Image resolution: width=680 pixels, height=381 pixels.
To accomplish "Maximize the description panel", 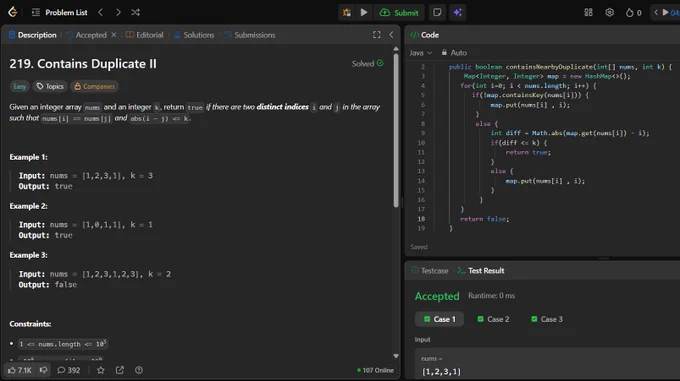I will point(376,35).
